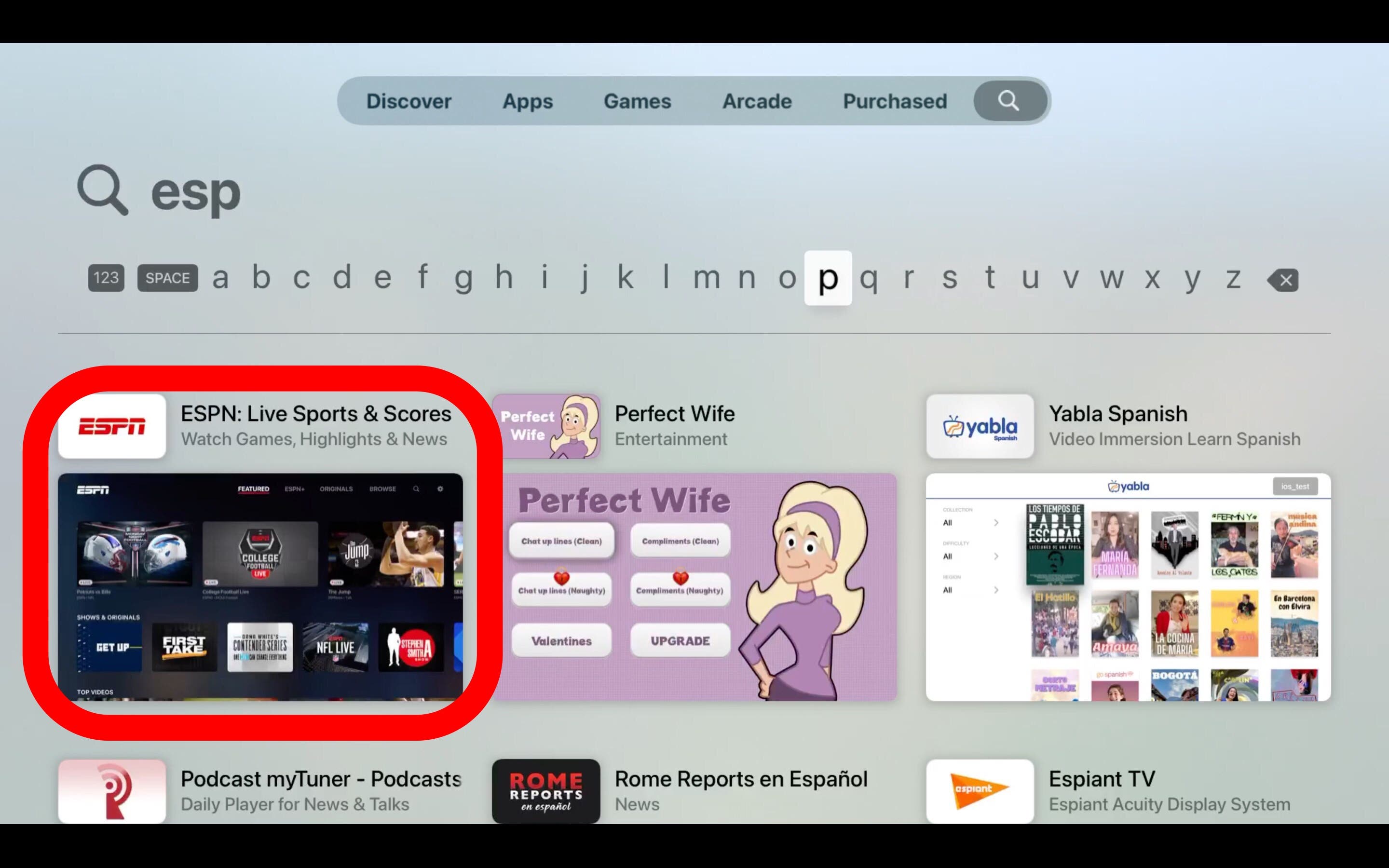The width and height of the screenshot is (1389, 868).
Task: Open the Perfect Wife title link
Action: point(674,414)
